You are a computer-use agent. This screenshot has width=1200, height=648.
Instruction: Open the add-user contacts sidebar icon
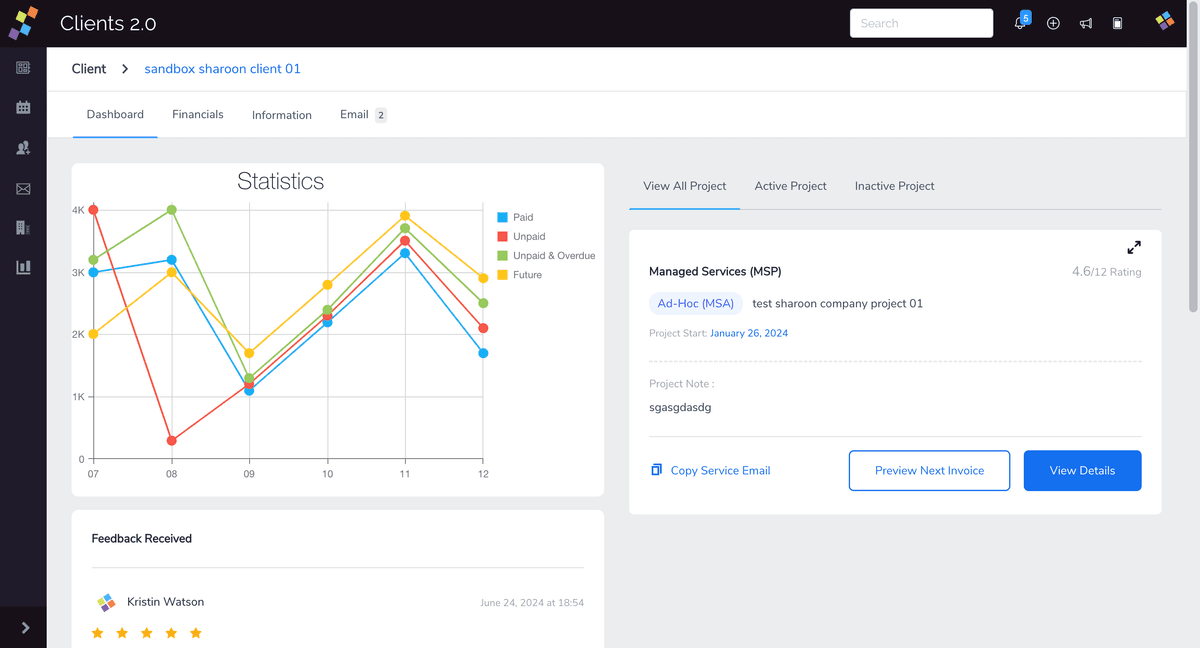[x=23, y=148]
